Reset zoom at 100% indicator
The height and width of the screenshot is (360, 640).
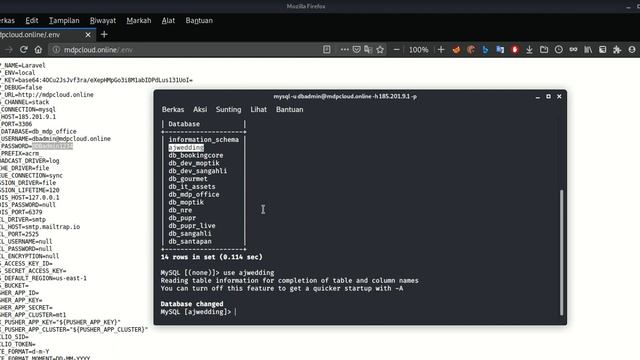pyautogui.click(x=418, y=50)
